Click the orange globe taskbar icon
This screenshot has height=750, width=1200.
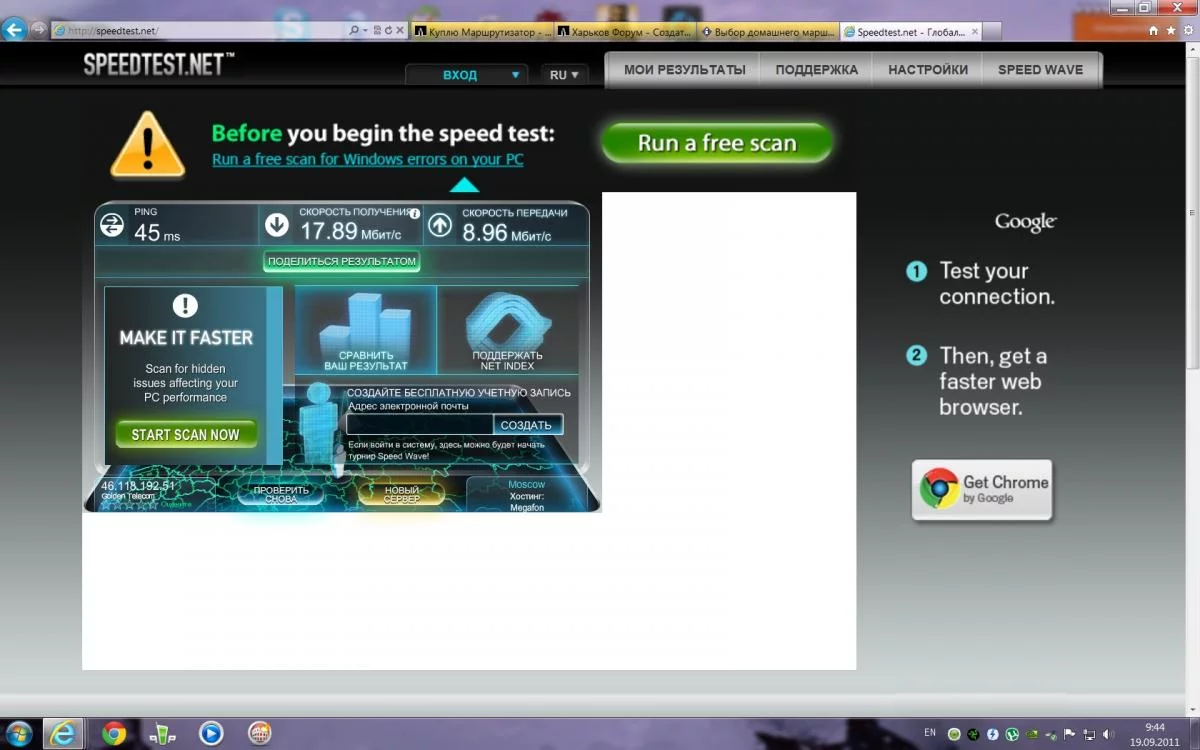click(x=259, y=734)
